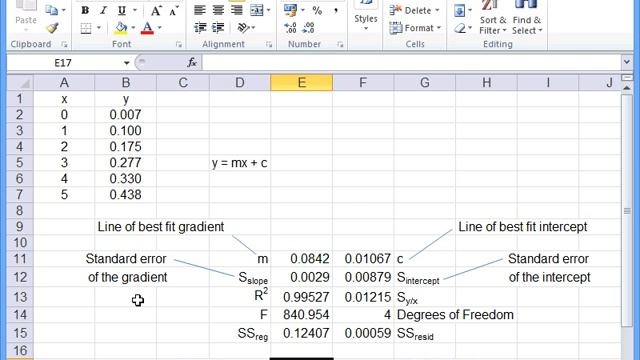640x360 pixels.
Task: Click the Decrease Decimal icon
Action: [x=308, y=28]
